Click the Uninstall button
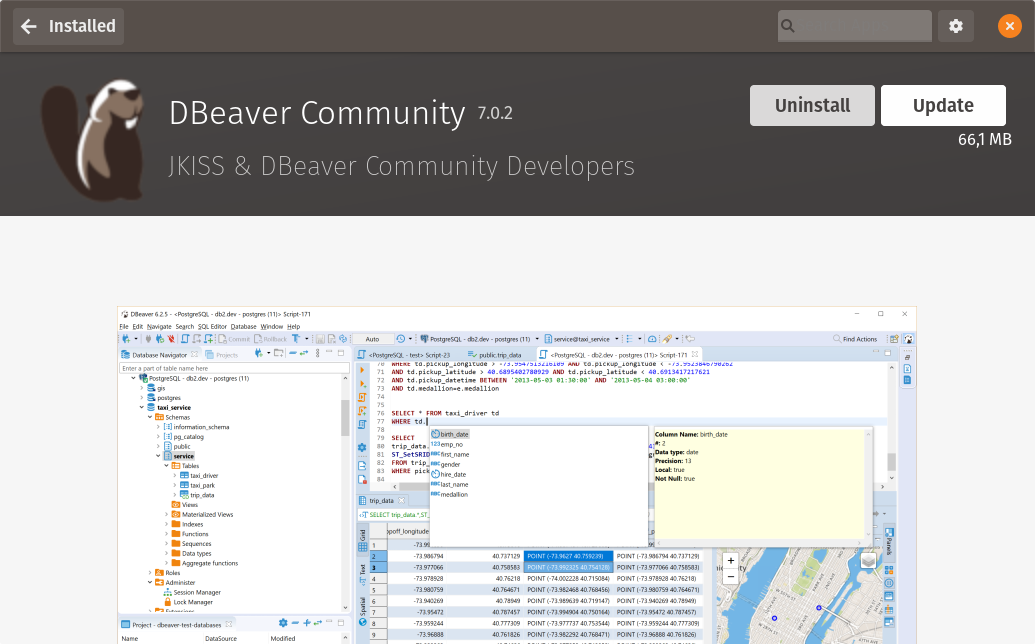The width and height of the screenshot is (1035, 644). click(812, 105)
